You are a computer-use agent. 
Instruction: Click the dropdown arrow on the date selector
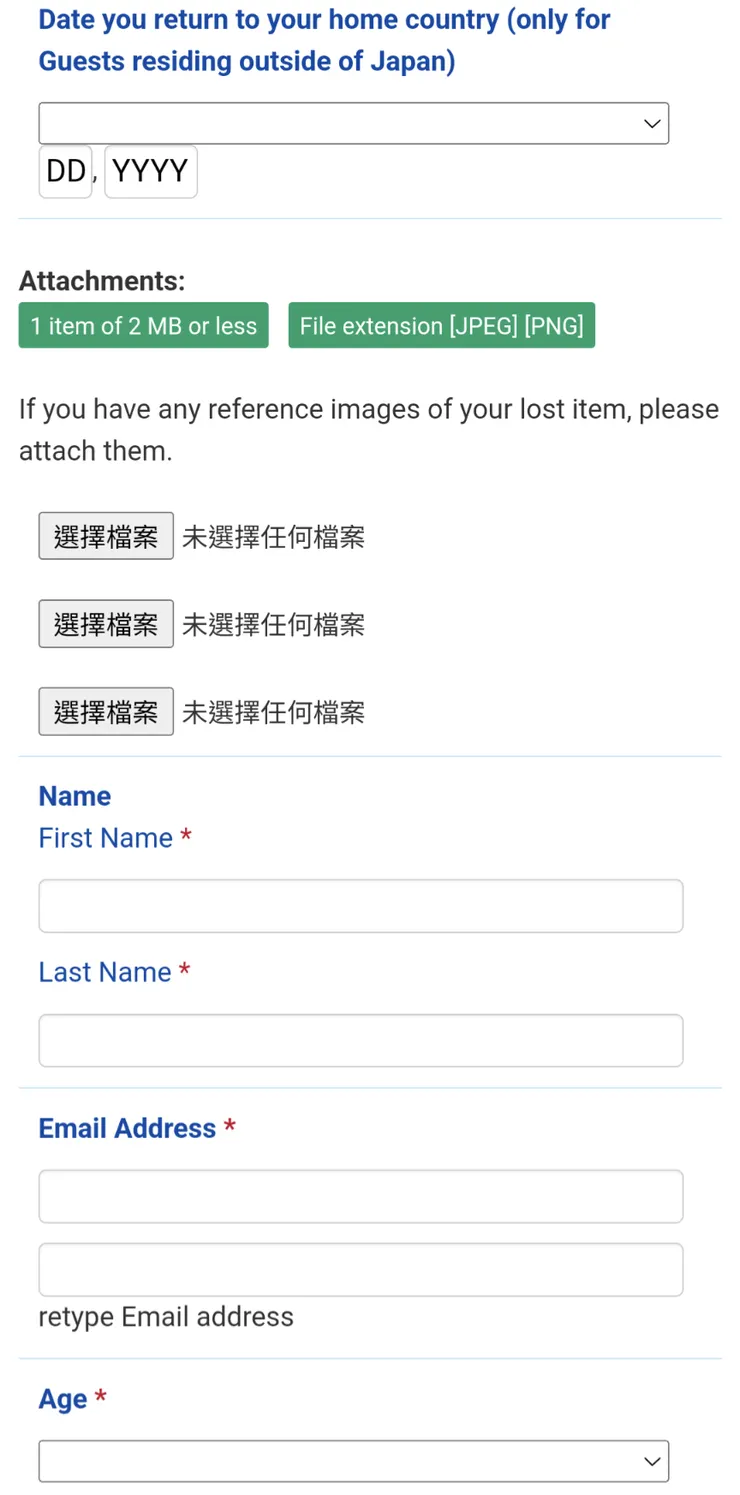pos(651,122)
